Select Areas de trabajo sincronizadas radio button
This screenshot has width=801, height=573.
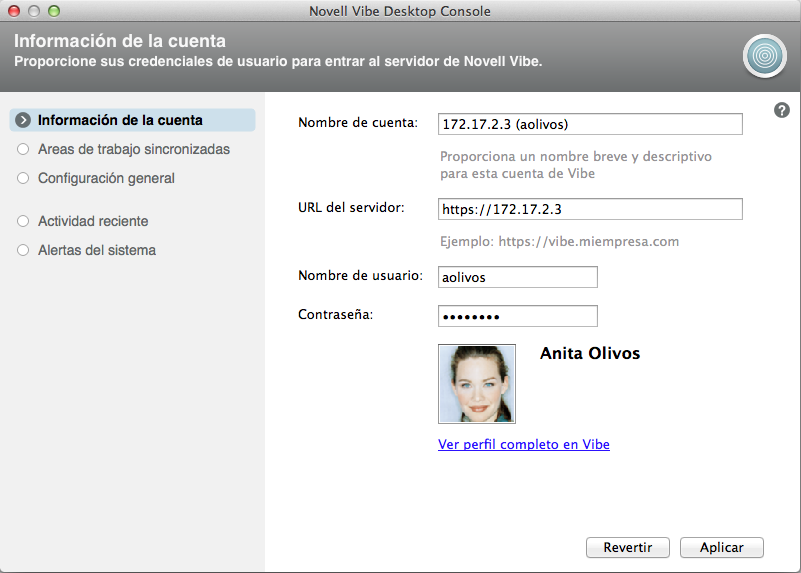(x=23, y=149)
